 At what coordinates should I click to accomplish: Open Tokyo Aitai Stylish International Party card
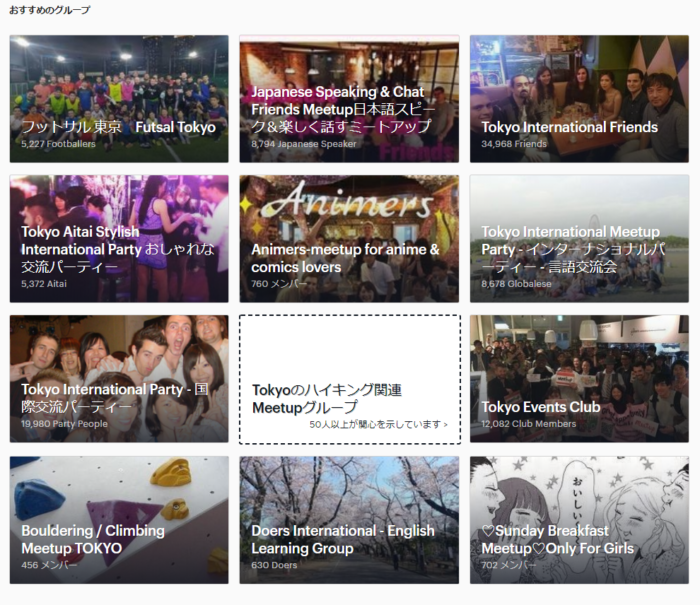click(x=119, y=239)
